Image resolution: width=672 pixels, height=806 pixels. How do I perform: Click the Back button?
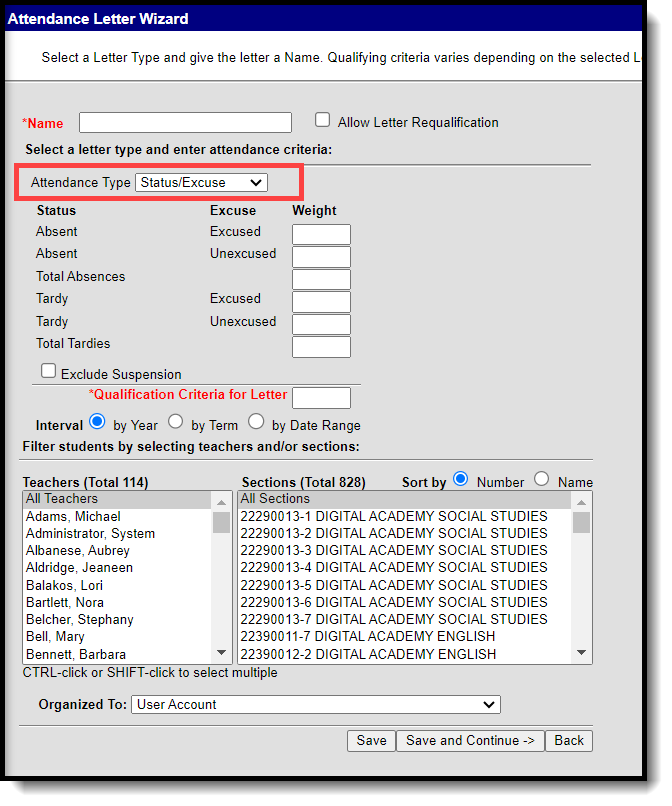pyautogui.click(x=569, y=741)
